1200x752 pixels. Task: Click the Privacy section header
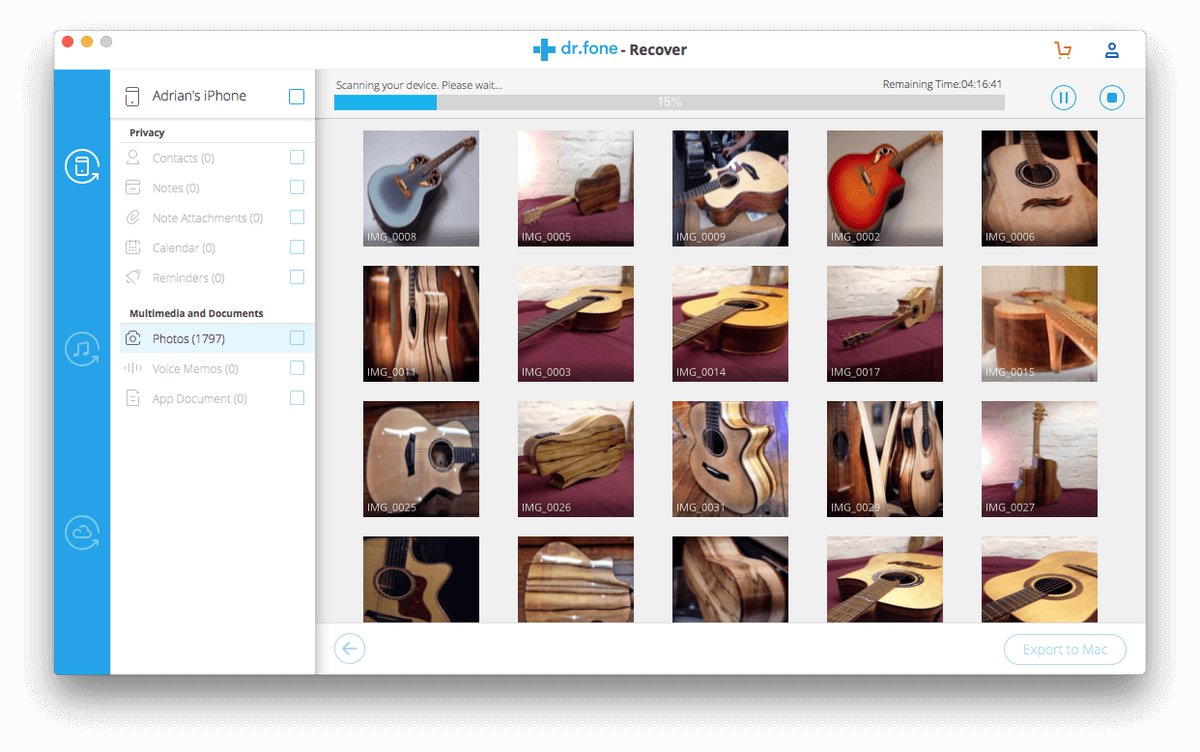click(x=147, y=133)
